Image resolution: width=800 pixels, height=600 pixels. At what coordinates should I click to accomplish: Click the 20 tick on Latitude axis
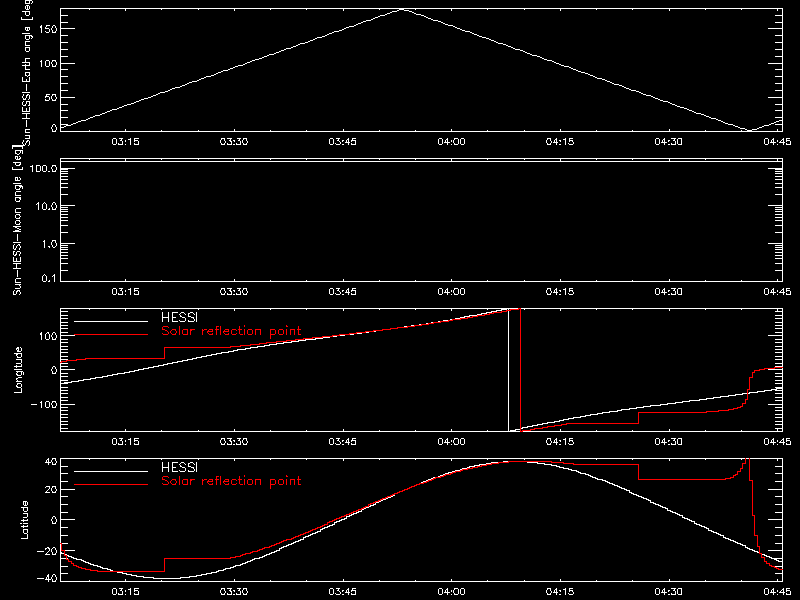pos(51,490)
